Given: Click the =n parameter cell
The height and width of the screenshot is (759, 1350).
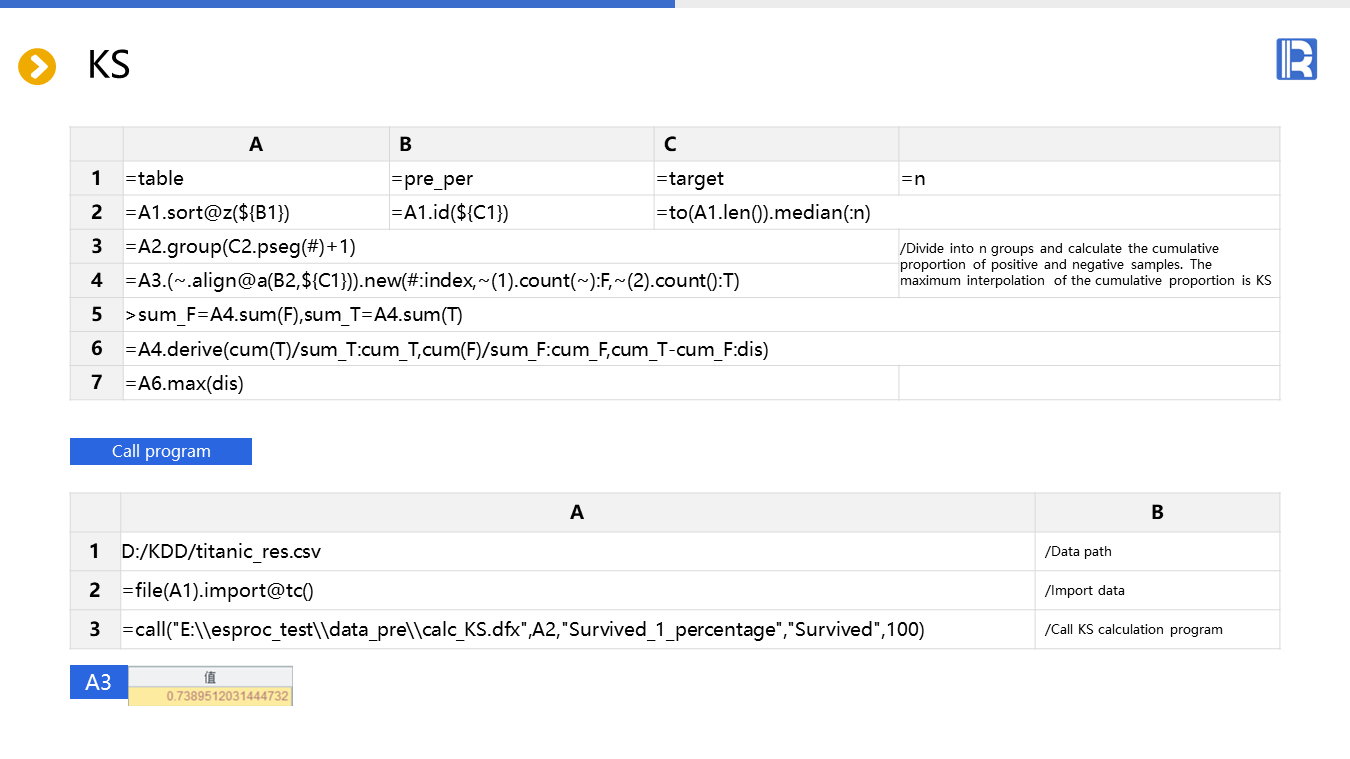Looking at the screenshot, I should (x=1088, y=179).
